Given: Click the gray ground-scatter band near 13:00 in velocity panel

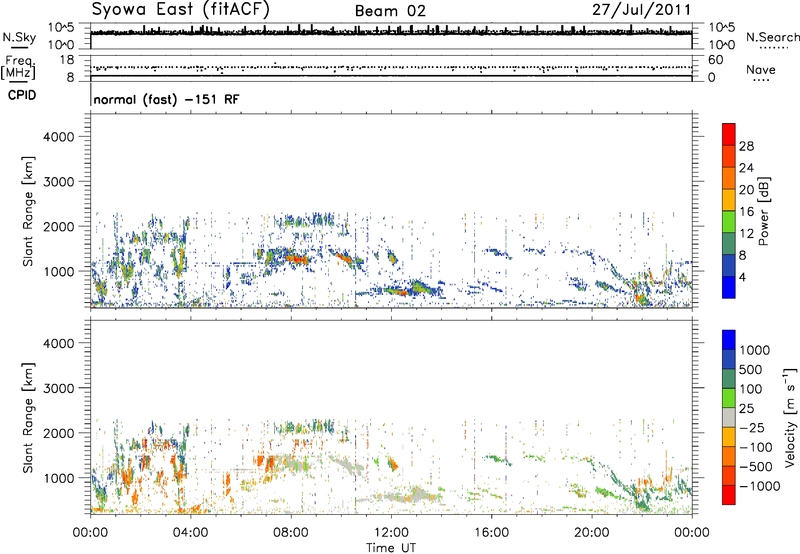Looking at the screenshot, I should (x=417, y=494).
